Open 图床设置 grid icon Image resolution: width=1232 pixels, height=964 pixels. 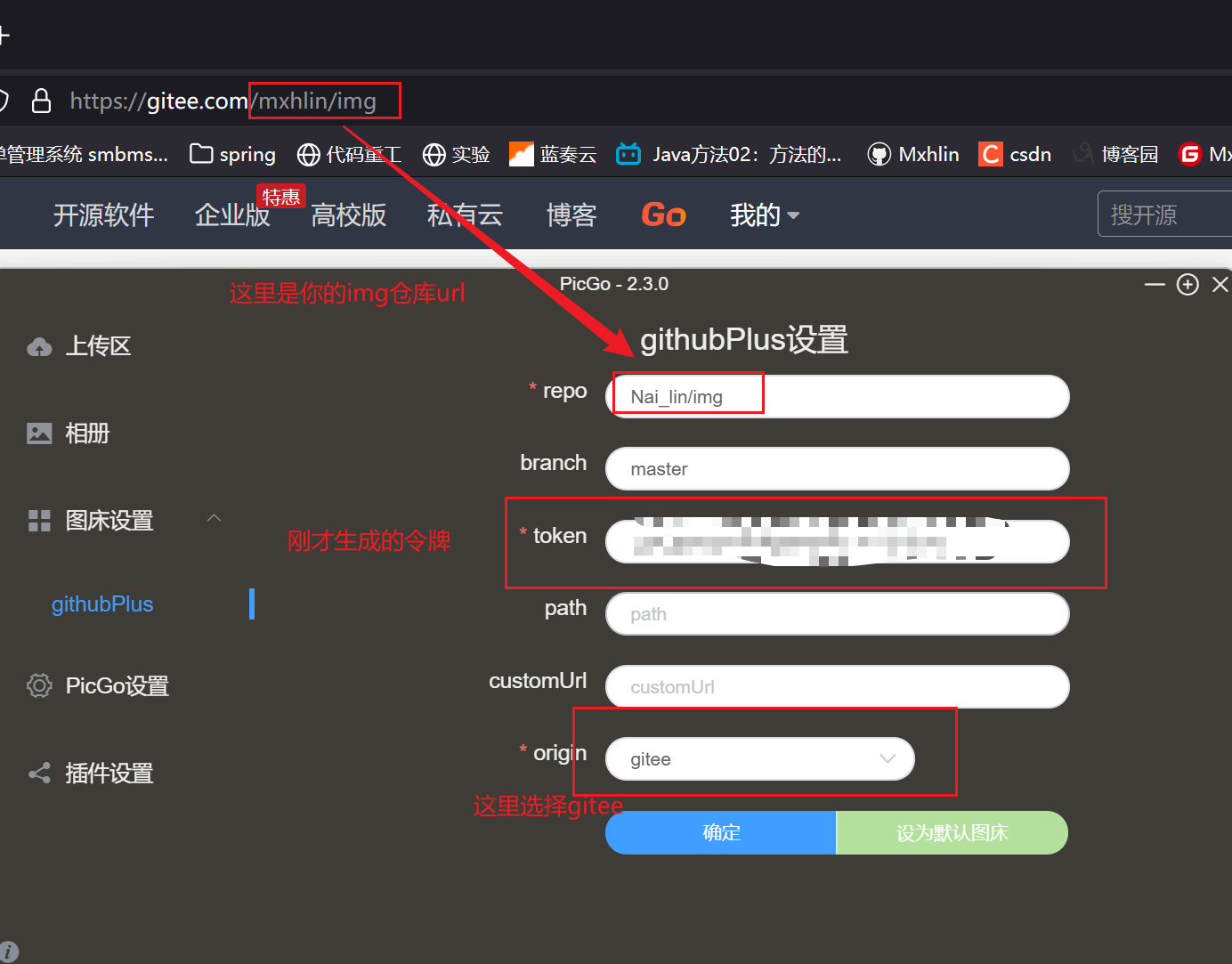[x=39, y=521]
